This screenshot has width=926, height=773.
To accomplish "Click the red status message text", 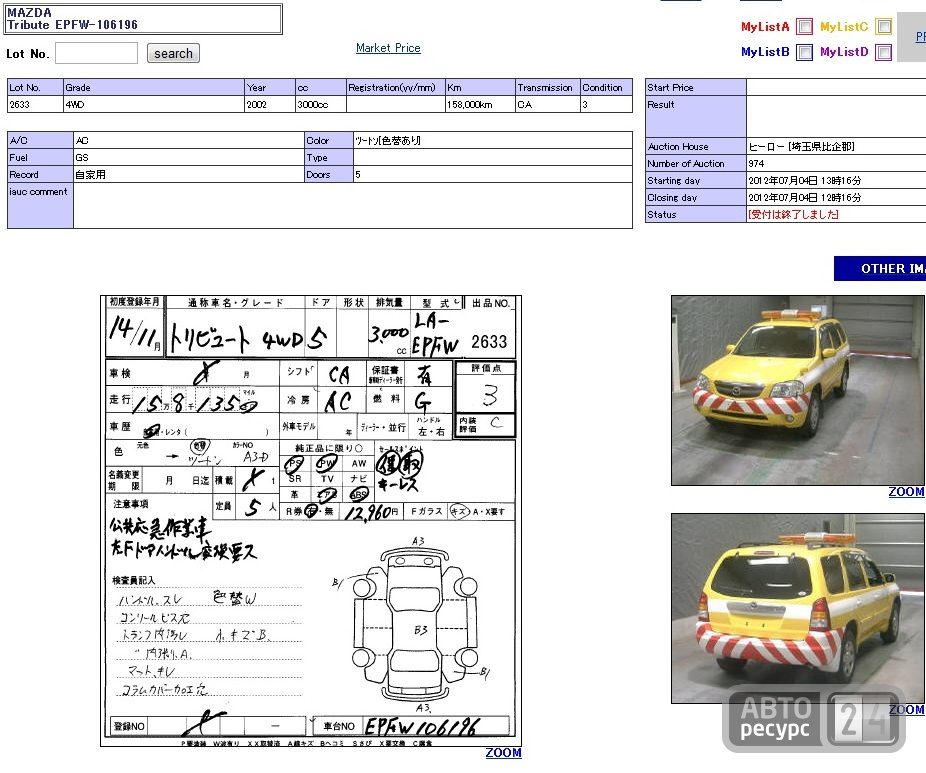I will (x=793, y=215).
